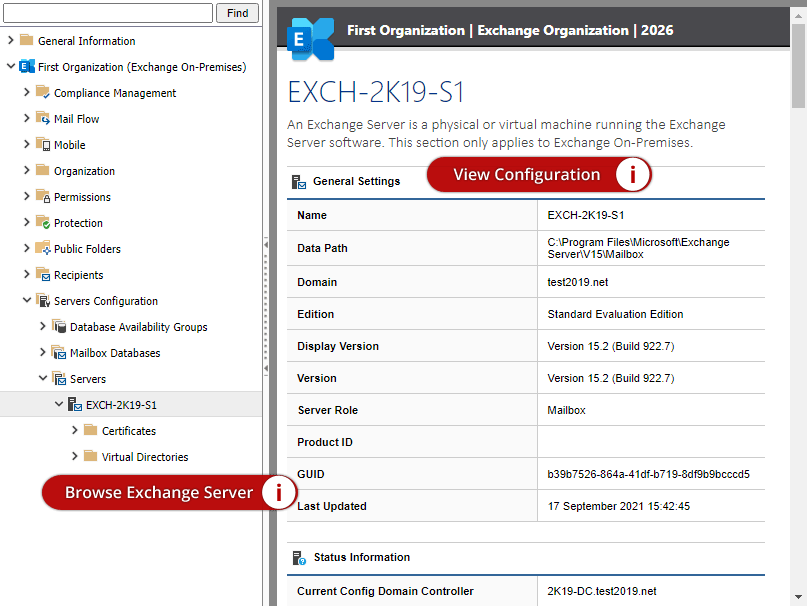This screenshot has height=606, width=807.
Task: Click the General Settings section icon
Action: point(299,182)
